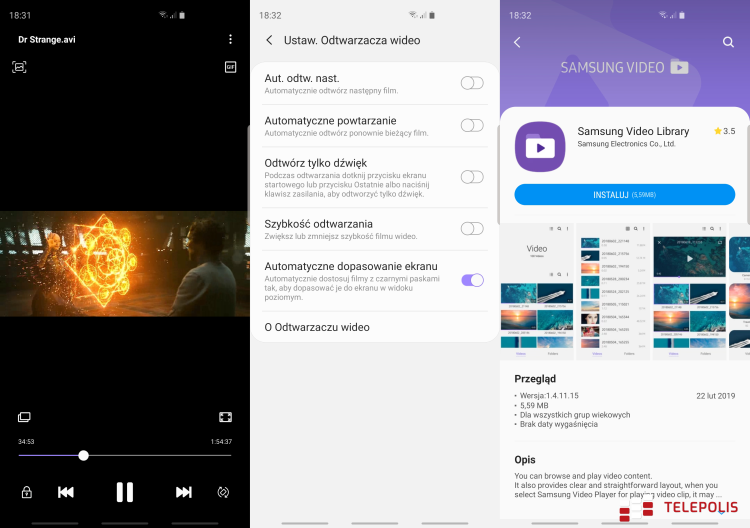Tap the GIF creation icon
750x528 pixels.
coord(230,67)
